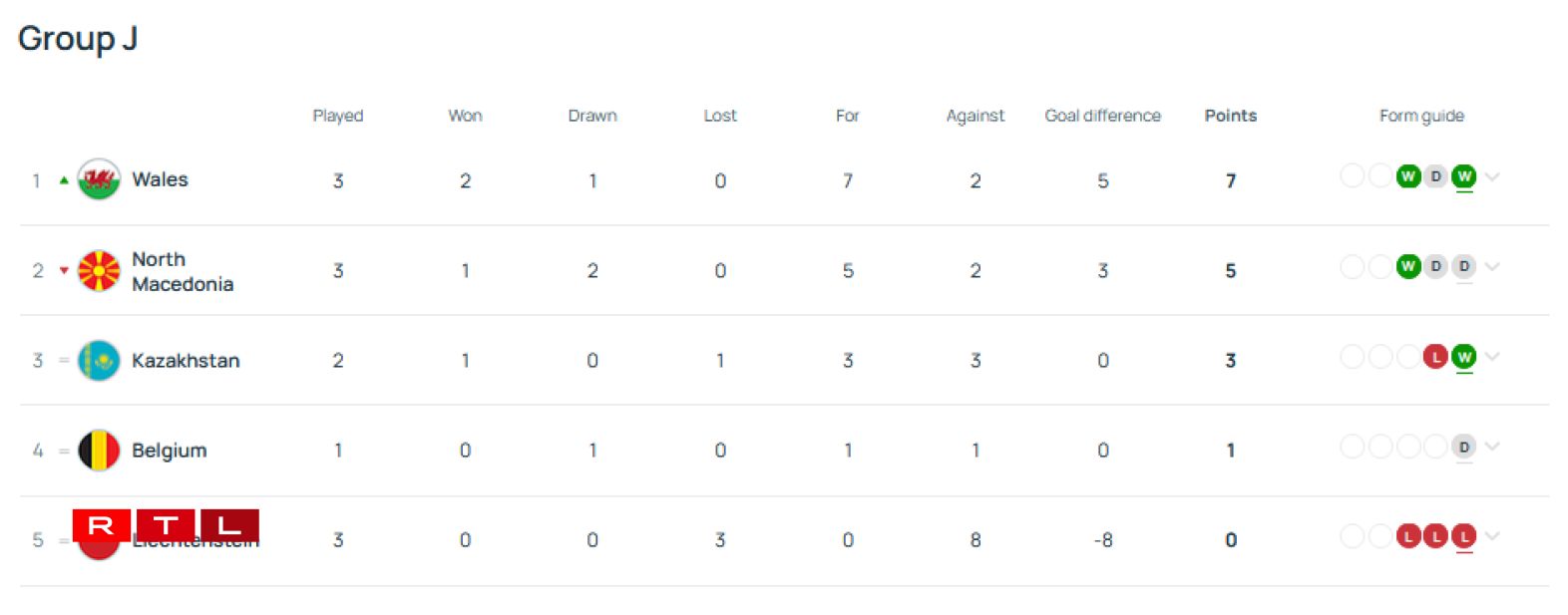Open the Belgium team link
1568x615 pixels.
170,450
